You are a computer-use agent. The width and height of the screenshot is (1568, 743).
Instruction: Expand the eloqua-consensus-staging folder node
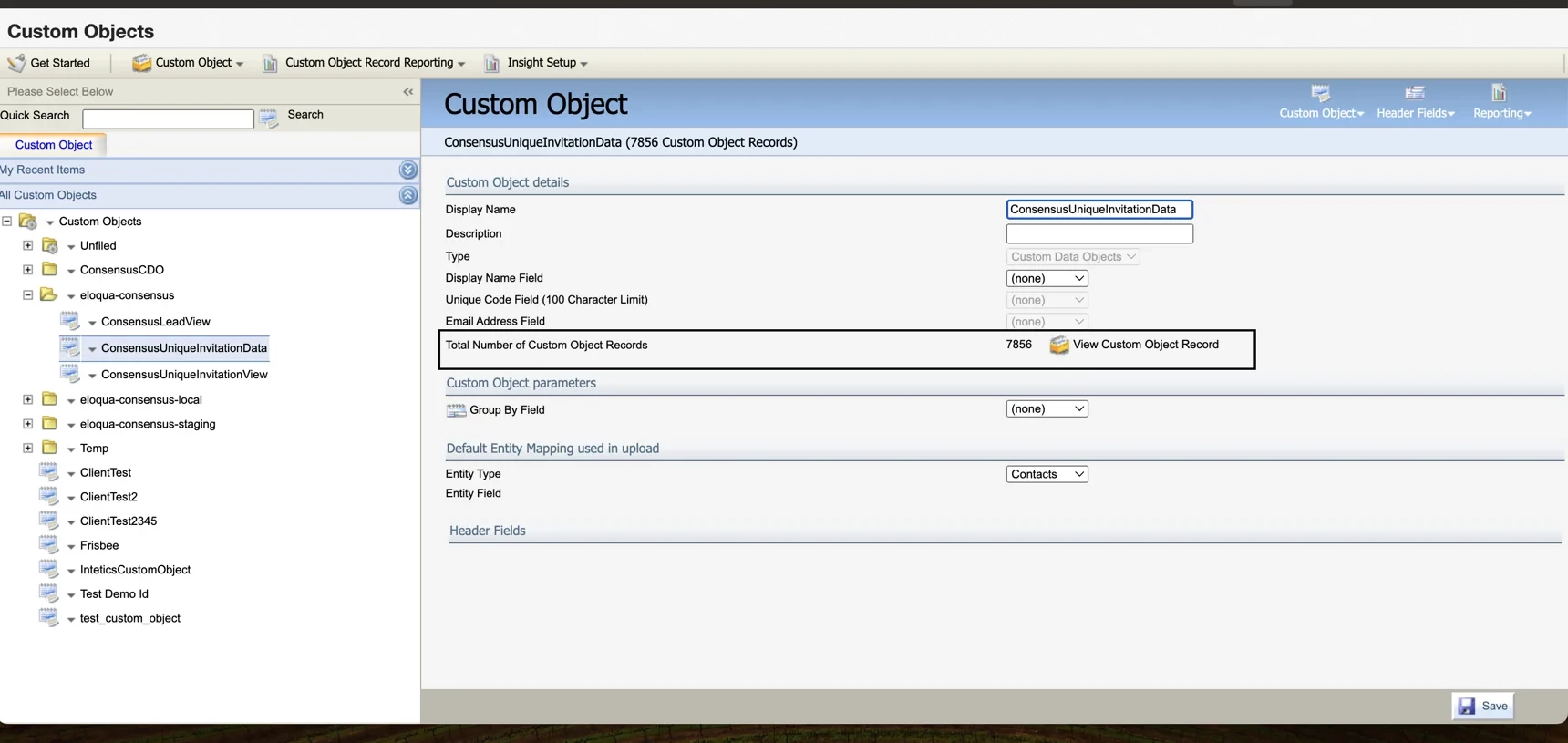(x=28, y=424)
